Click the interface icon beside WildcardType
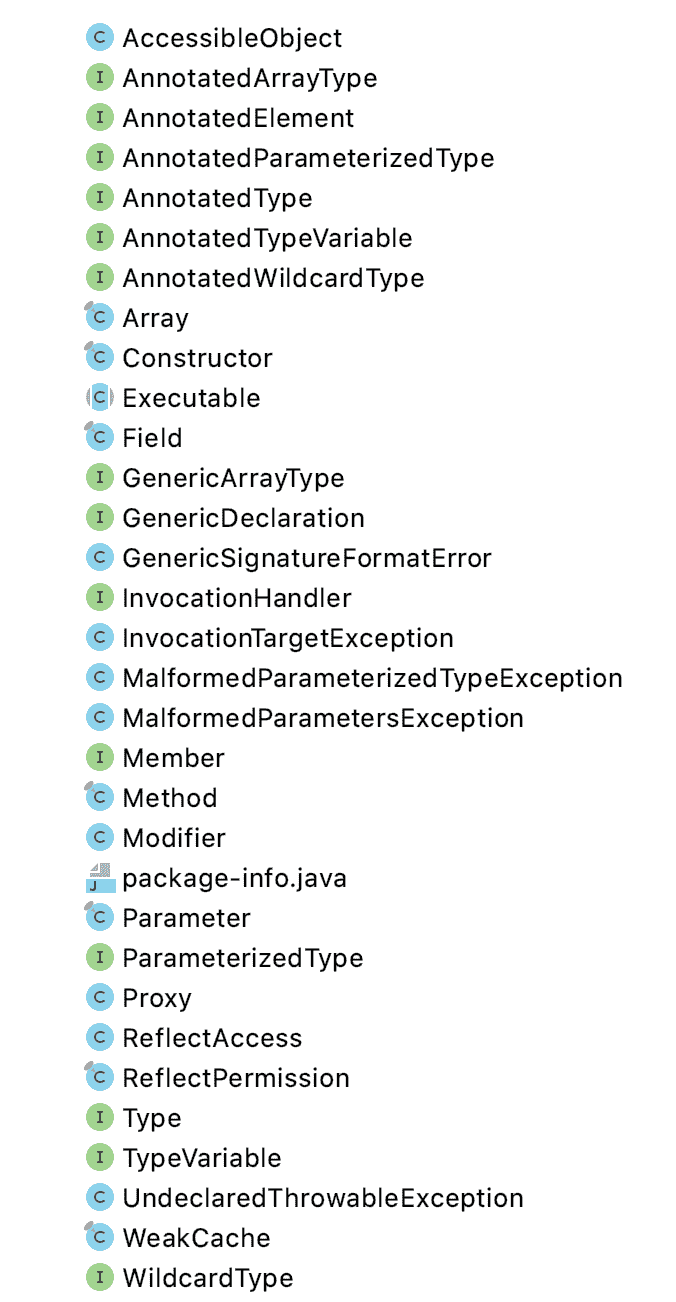676x1302 pixels. tap(98, 1278)
